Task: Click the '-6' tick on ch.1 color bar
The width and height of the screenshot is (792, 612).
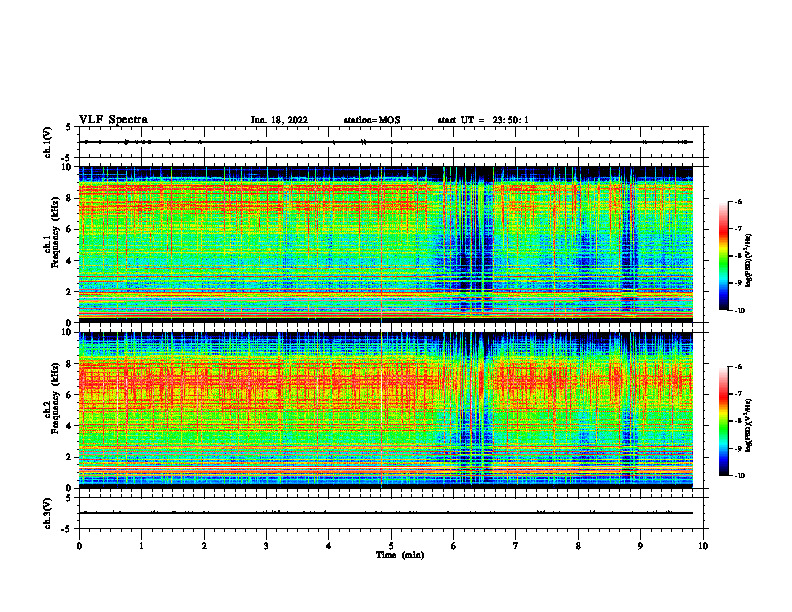Action: point(738,201)
